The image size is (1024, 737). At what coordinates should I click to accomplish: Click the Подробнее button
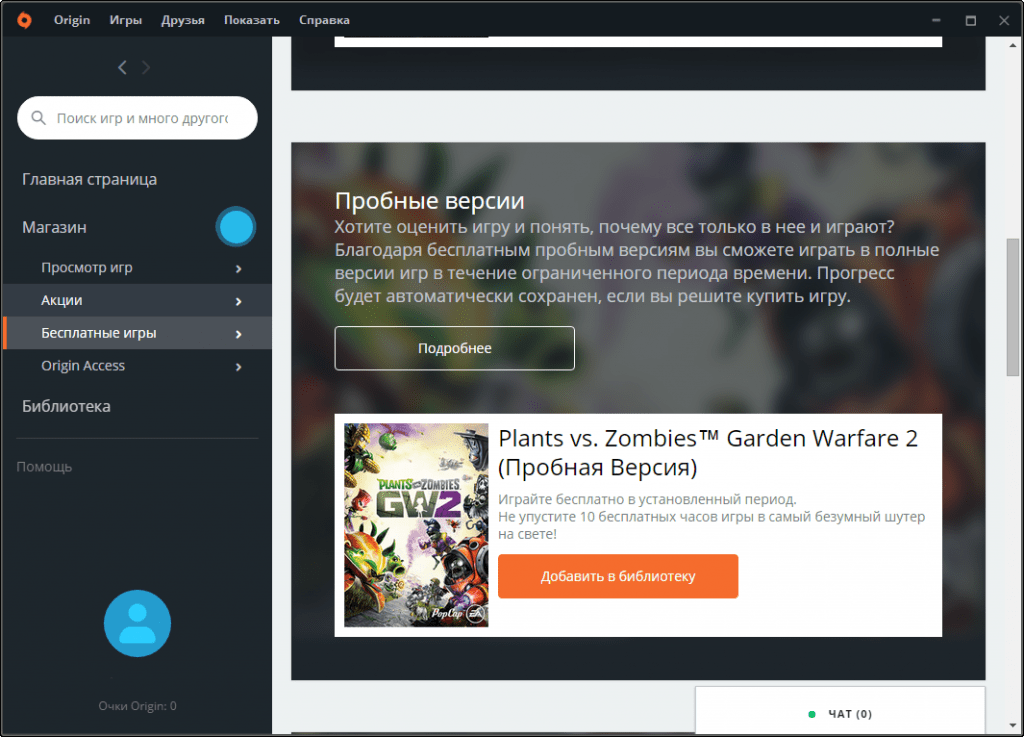(x=455, y=348)
